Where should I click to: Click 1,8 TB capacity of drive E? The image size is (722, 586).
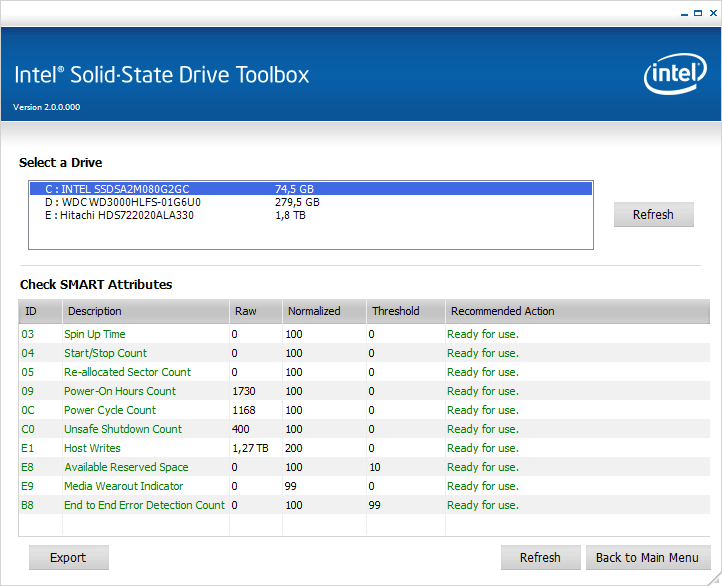pos(291,215)
